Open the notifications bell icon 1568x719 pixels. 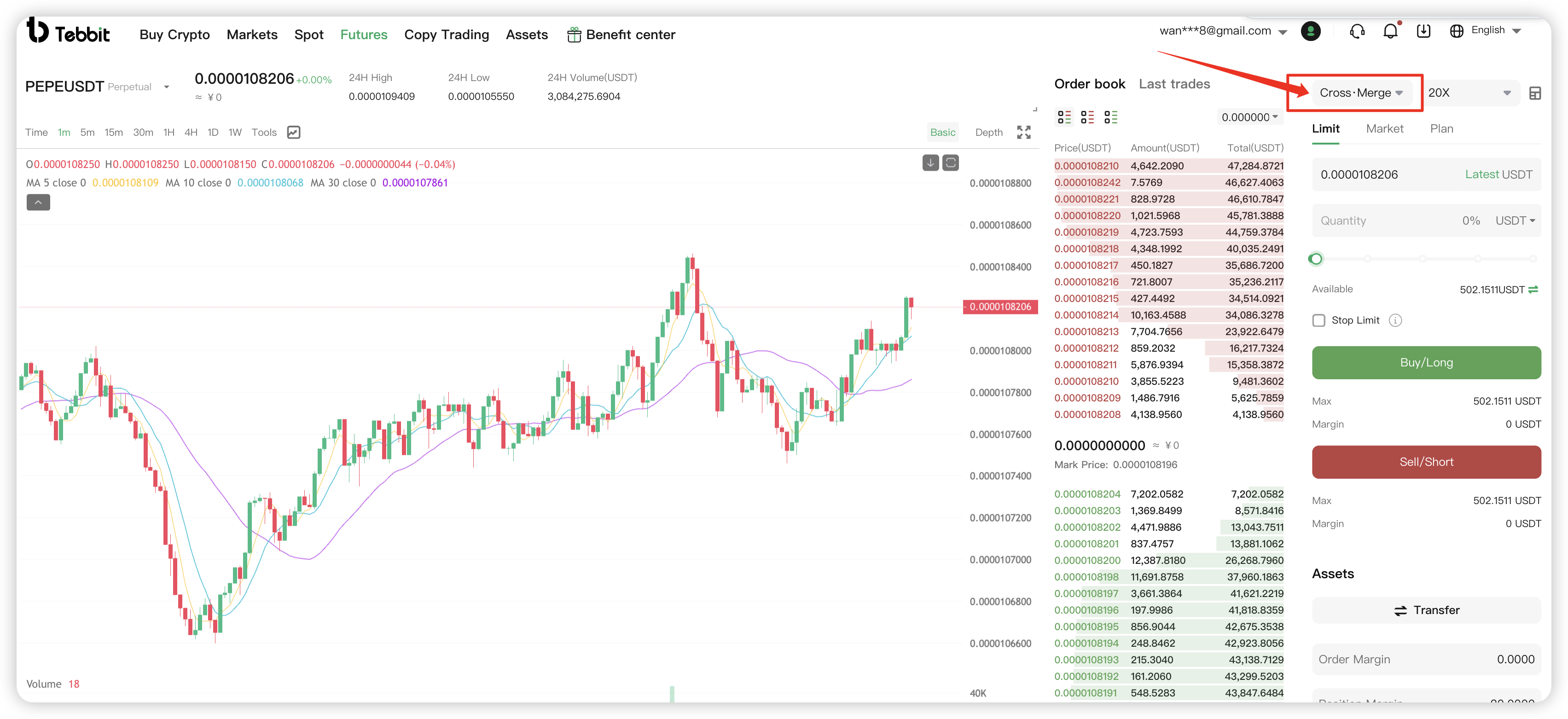(1390, 31)
